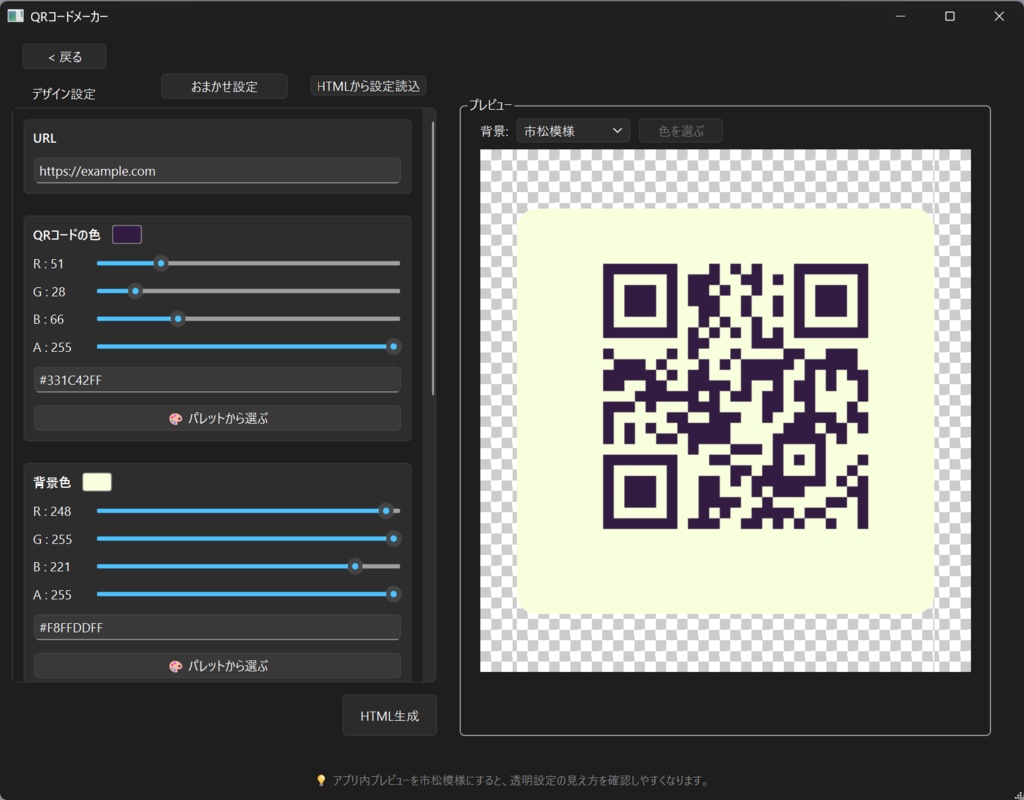Screen dimensions: 1024x800
Task: Click the palette icon in the background color button
Action: [x=175, y=667]
